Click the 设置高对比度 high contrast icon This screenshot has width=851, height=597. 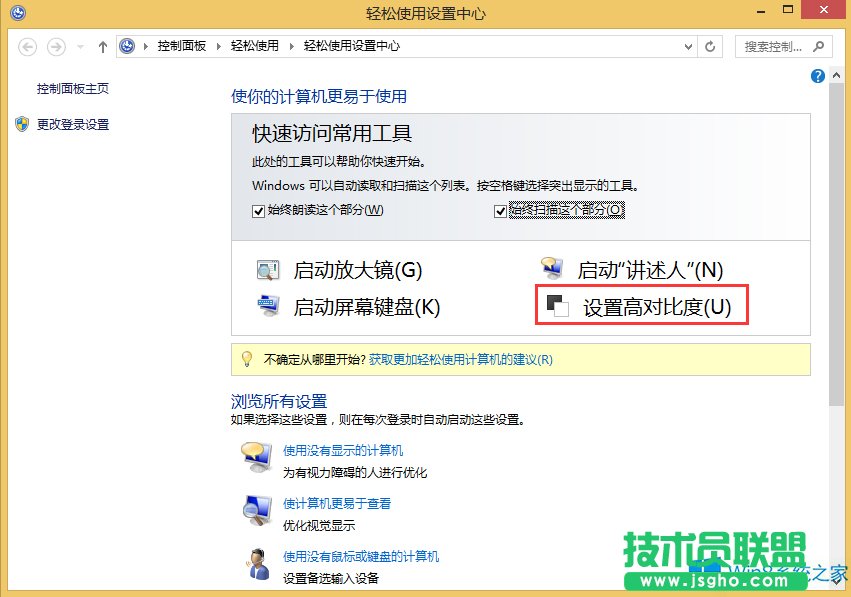coord(556,307)
